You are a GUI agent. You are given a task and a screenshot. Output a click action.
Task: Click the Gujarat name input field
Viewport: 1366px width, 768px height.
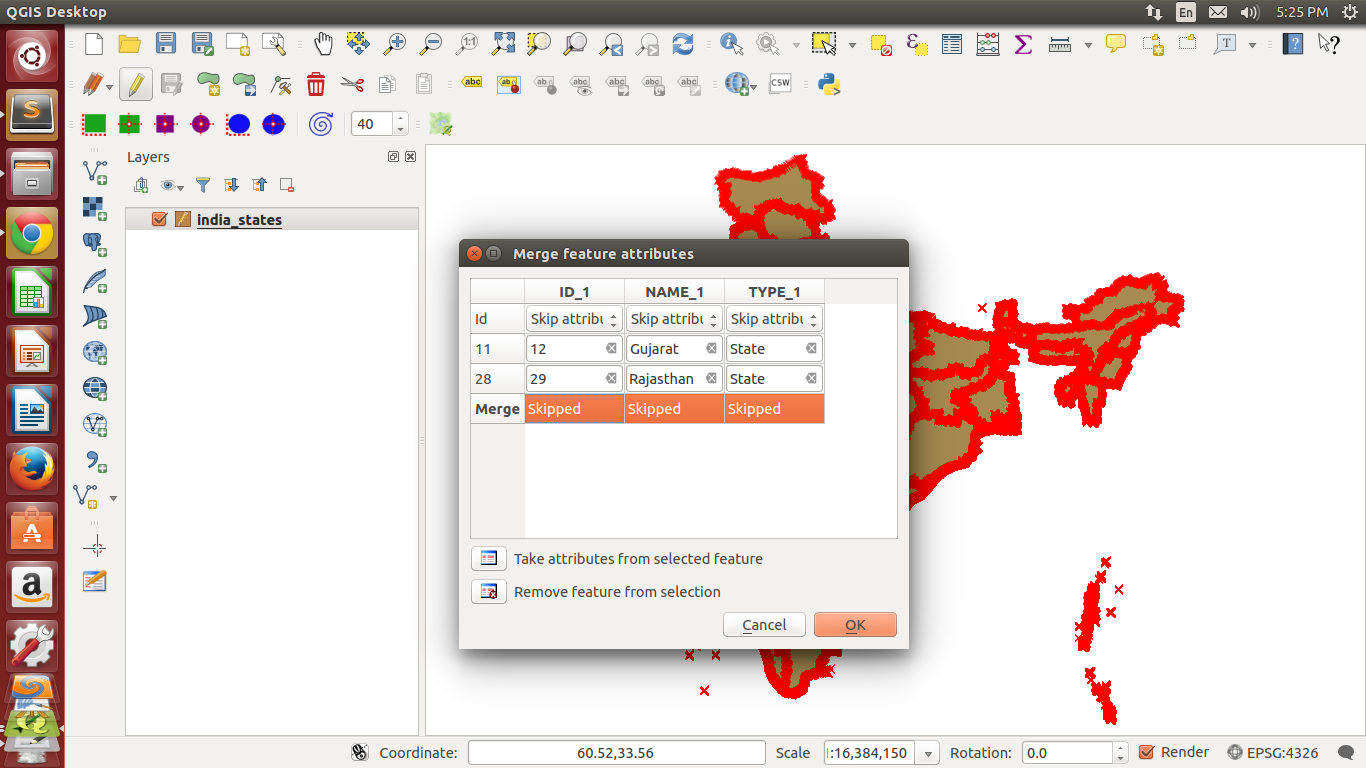[x=664, y=349]
